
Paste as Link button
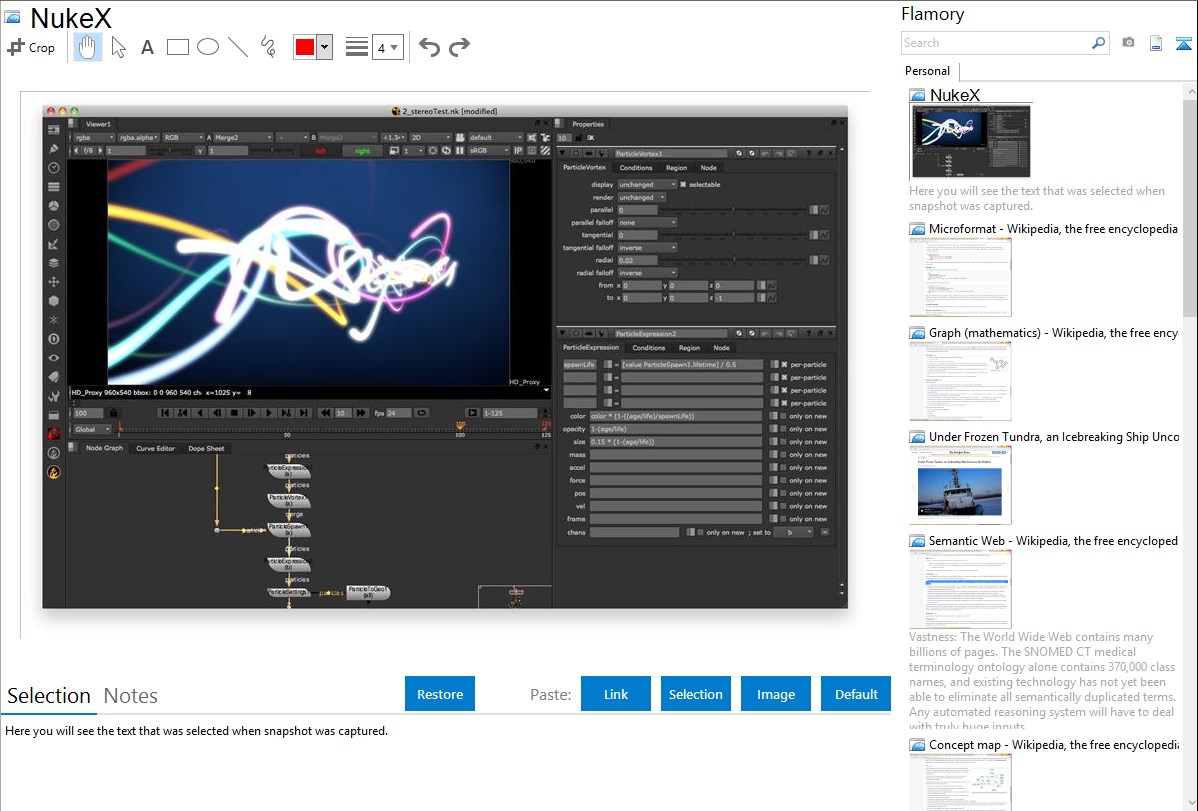click(x=616, y=694)
